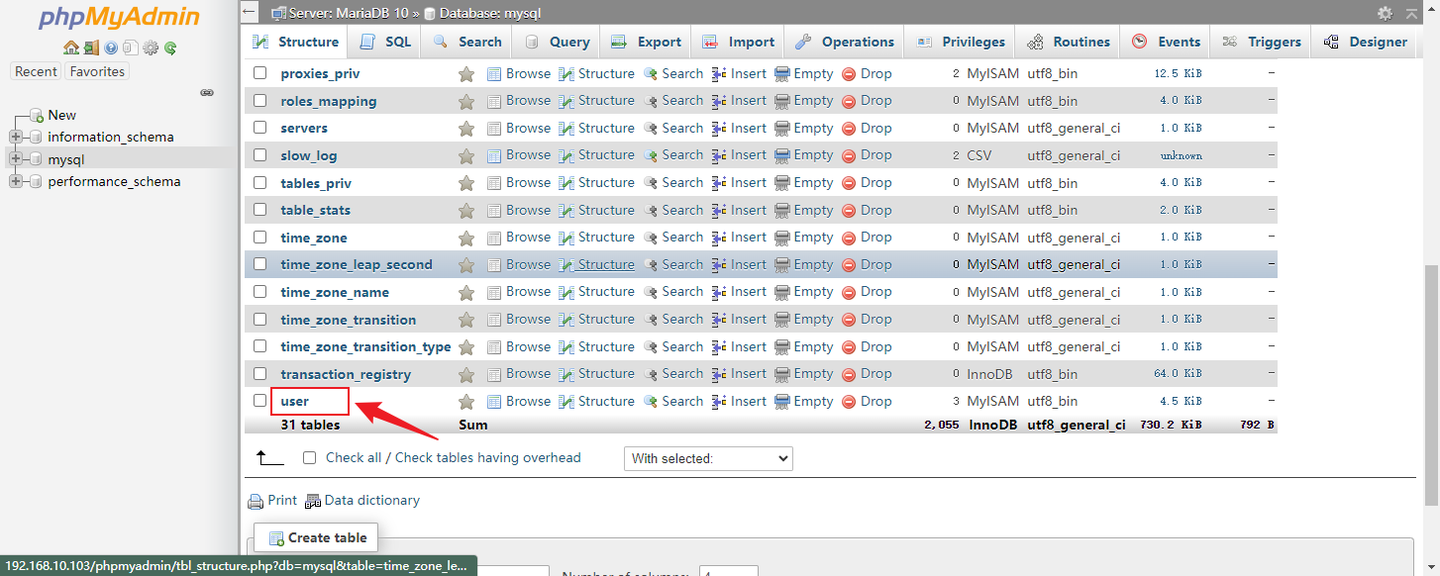Viewport: 1440px width, 576px height.
Task: Click the Create table button
Action: [x=315, y=537]
